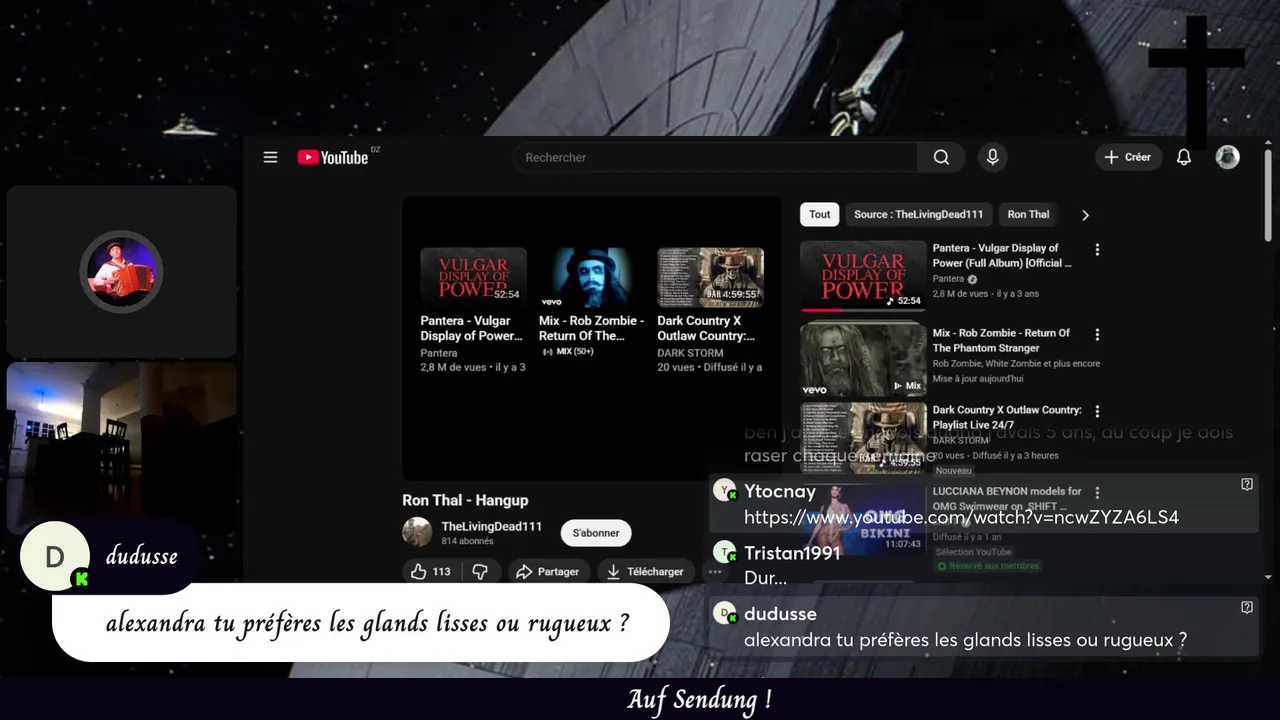Image resolution: width=1280 pixels, height=720 pixels.
Task: Click the accordion player webcam avatar
Action: (x=121, y=272)
